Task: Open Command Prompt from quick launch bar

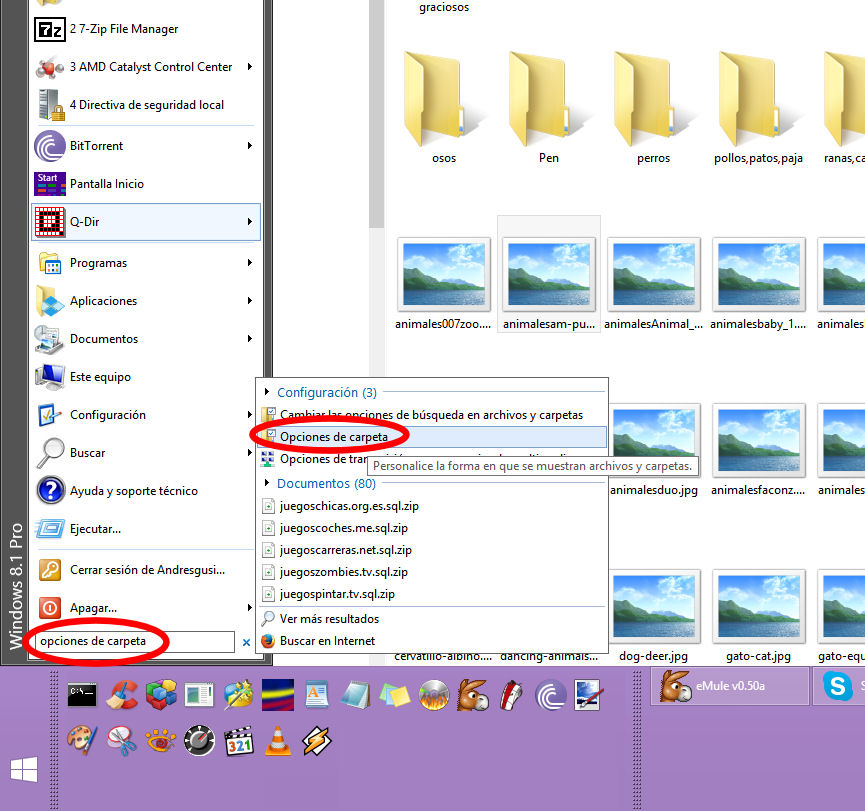Action: tap(82, 695)
